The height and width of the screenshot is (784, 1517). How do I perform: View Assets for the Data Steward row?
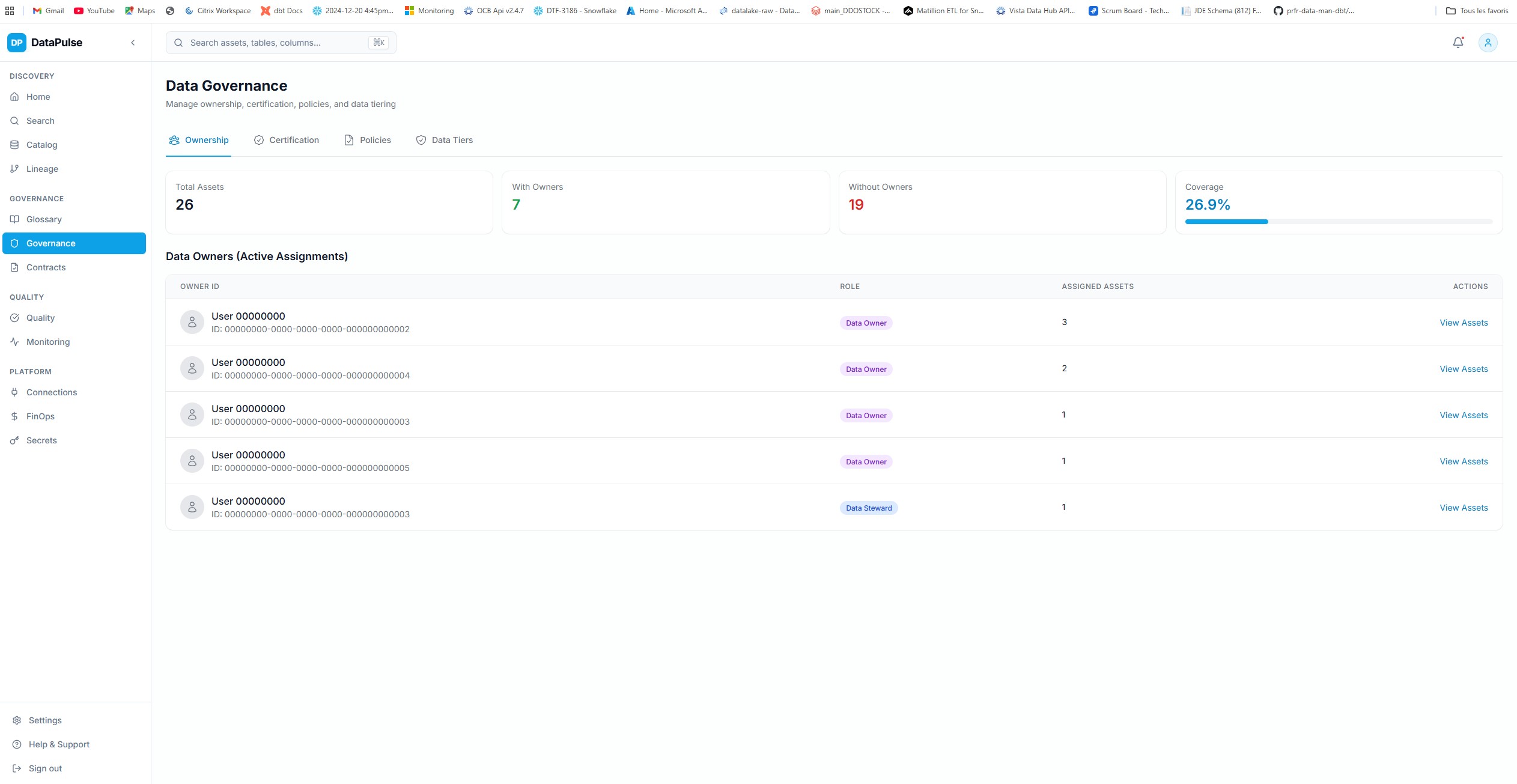[1463, 508]
